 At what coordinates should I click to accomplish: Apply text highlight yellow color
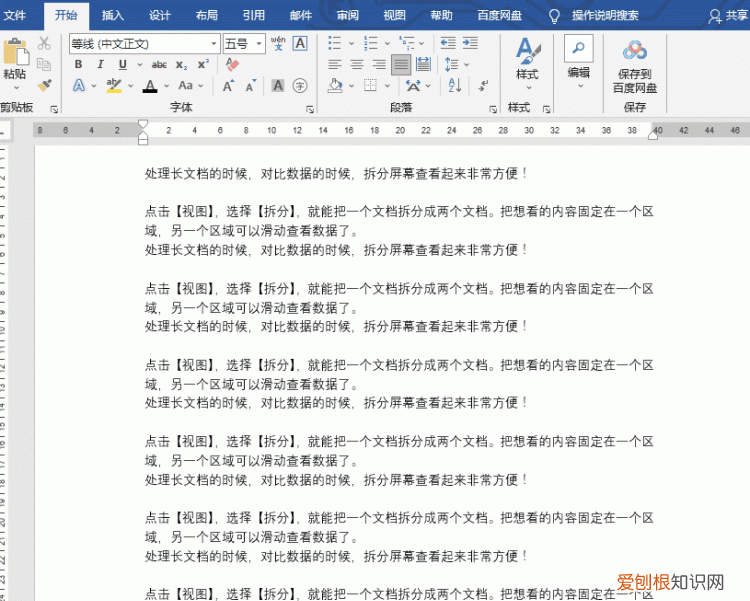click(114, 86)
